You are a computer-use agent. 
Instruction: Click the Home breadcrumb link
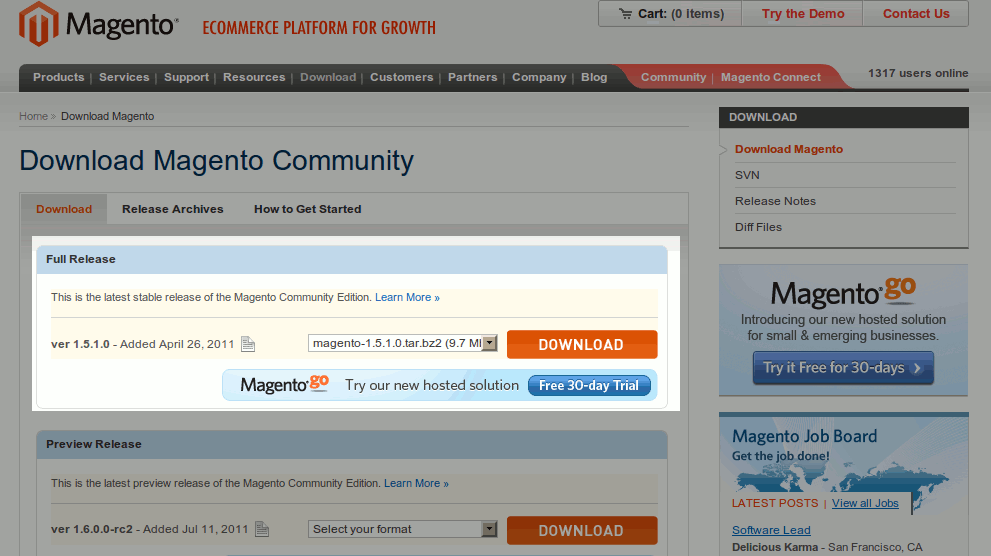tap(33, 116)
